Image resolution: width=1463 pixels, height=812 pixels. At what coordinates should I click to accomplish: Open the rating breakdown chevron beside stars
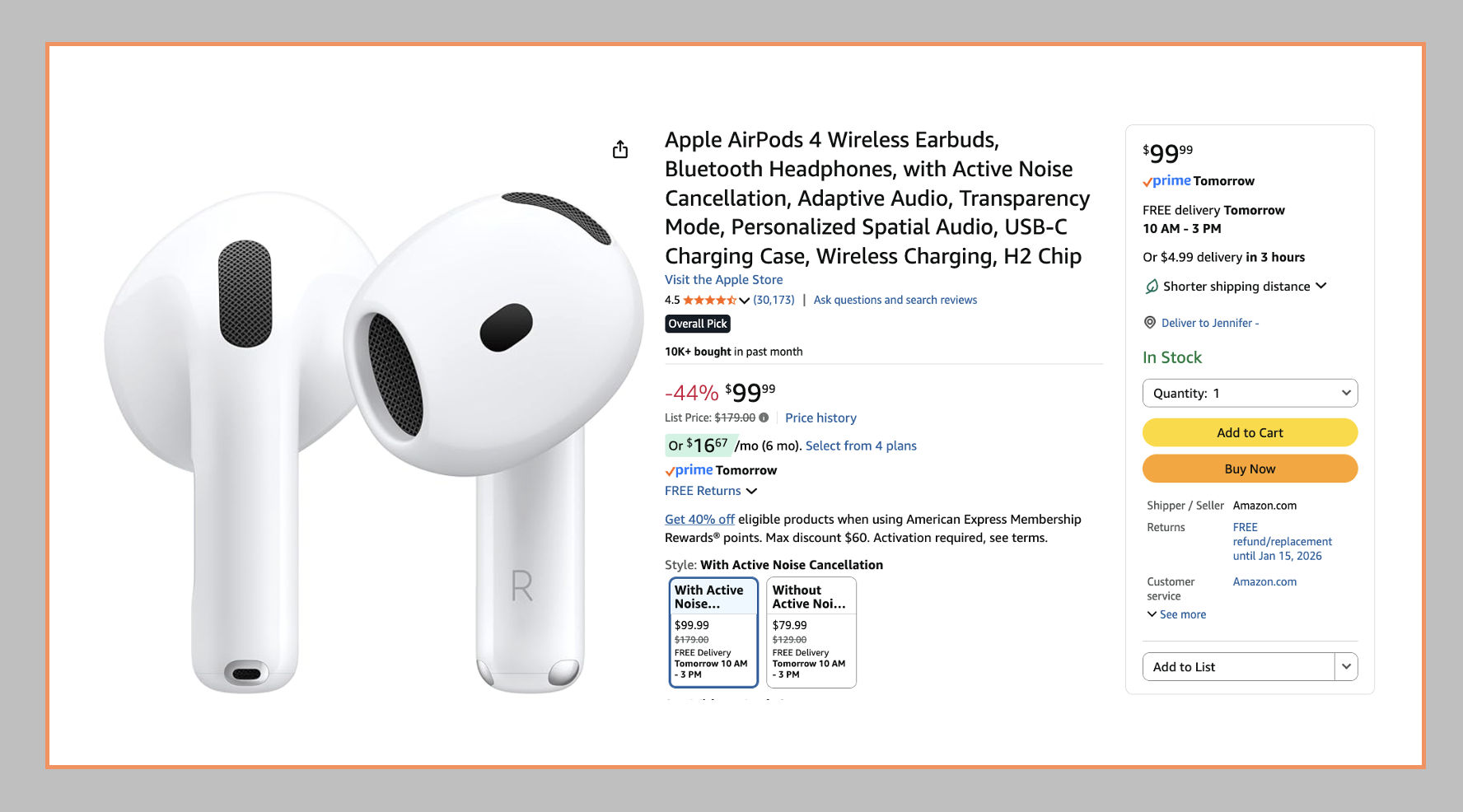(x=745, y=301)
